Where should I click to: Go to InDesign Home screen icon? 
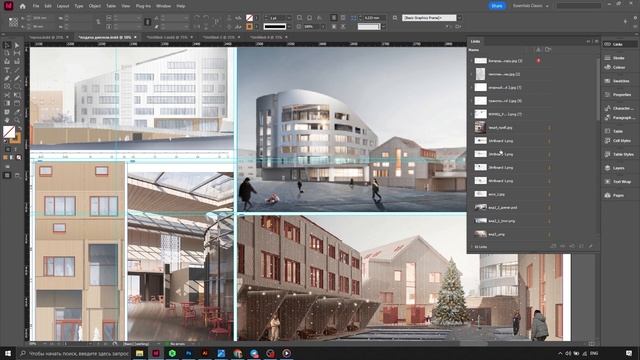(22, 6)
